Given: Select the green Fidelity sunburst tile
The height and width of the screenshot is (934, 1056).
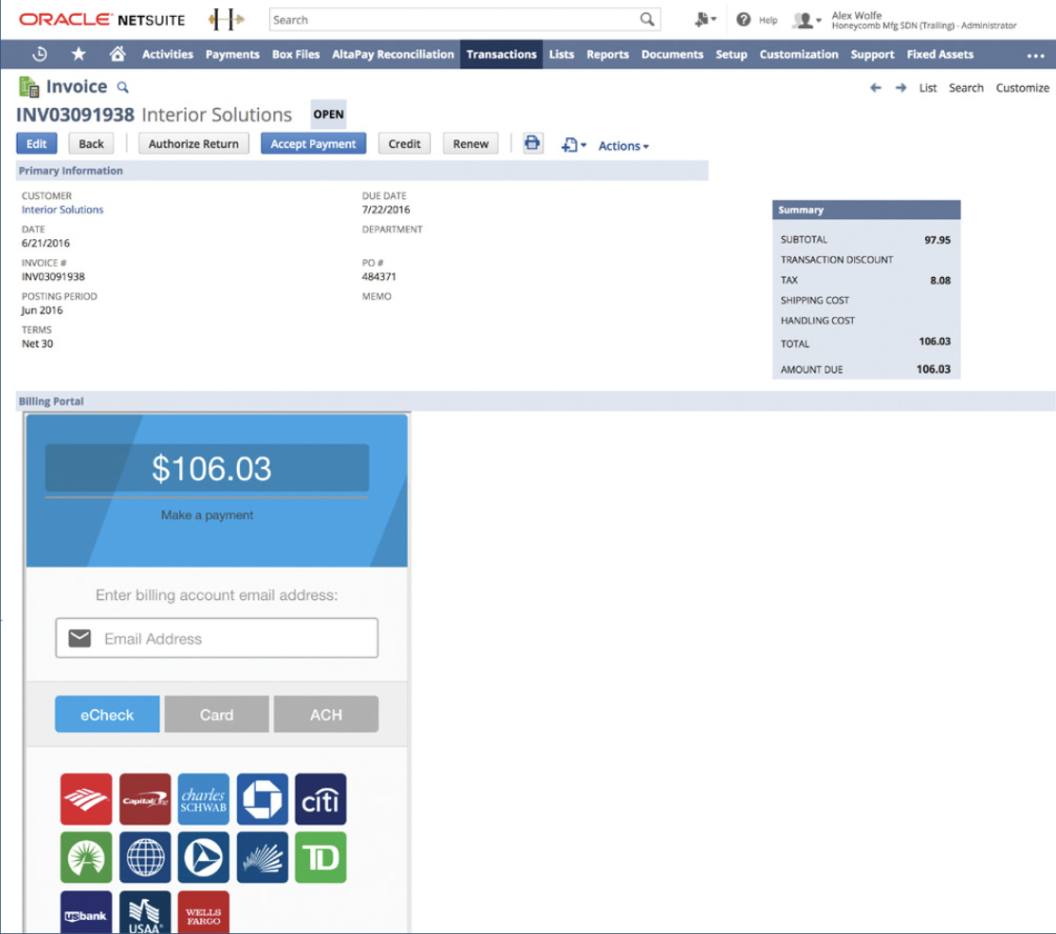Looking at the screenshot, I should (86, 857).
